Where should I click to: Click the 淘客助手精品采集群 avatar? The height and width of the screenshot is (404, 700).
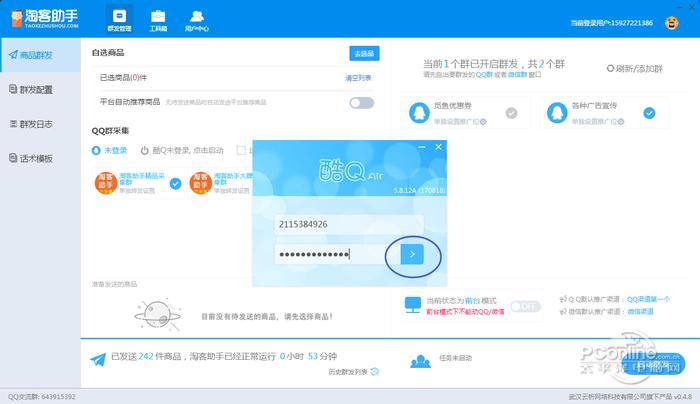pyautogui.click(x=106, y=183)
